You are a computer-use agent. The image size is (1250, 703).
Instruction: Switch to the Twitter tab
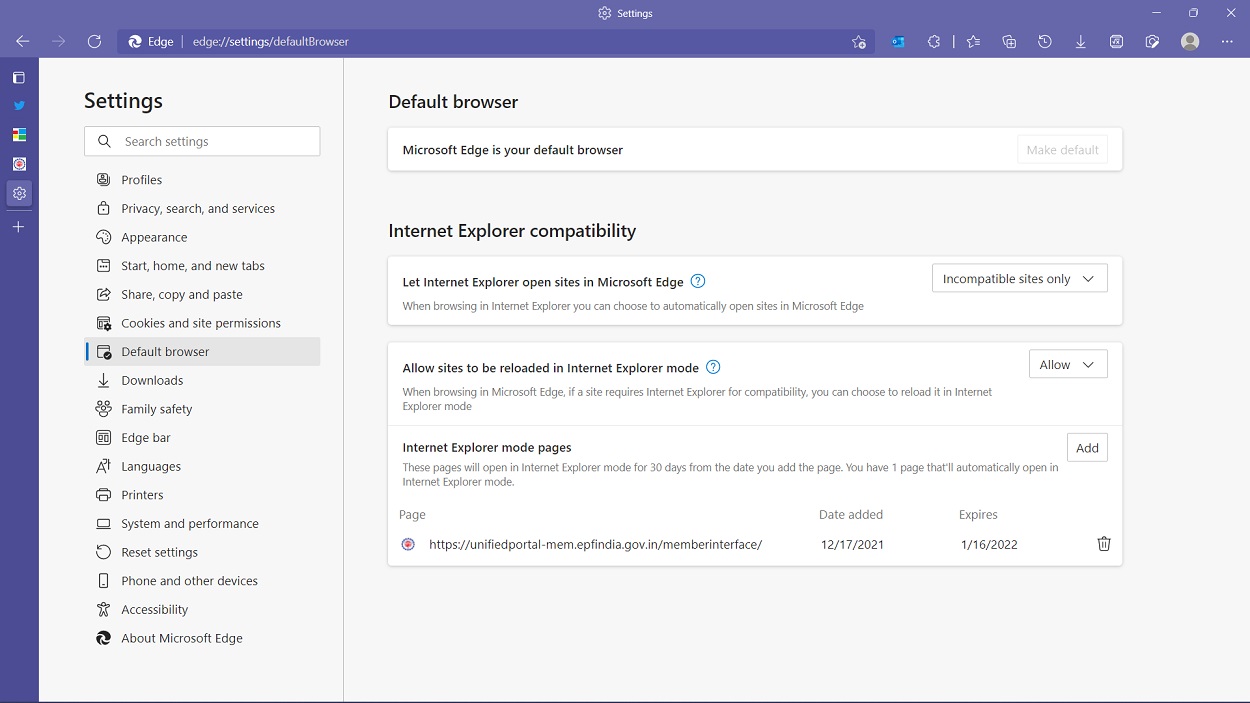19,106
